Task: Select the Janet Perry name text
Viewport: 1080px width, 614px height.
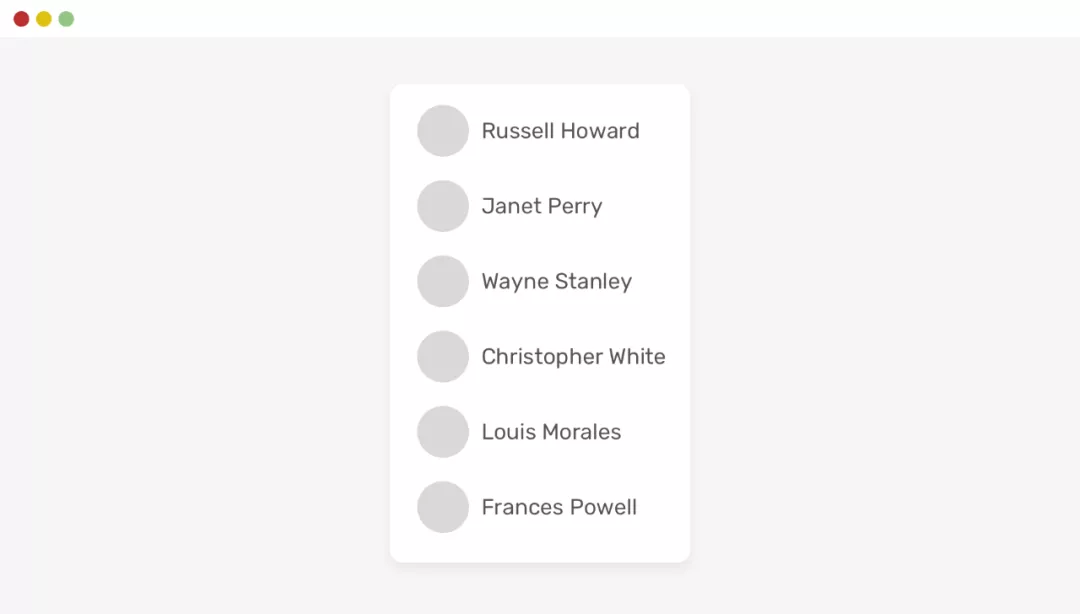Action: click(x=541, y=206)
